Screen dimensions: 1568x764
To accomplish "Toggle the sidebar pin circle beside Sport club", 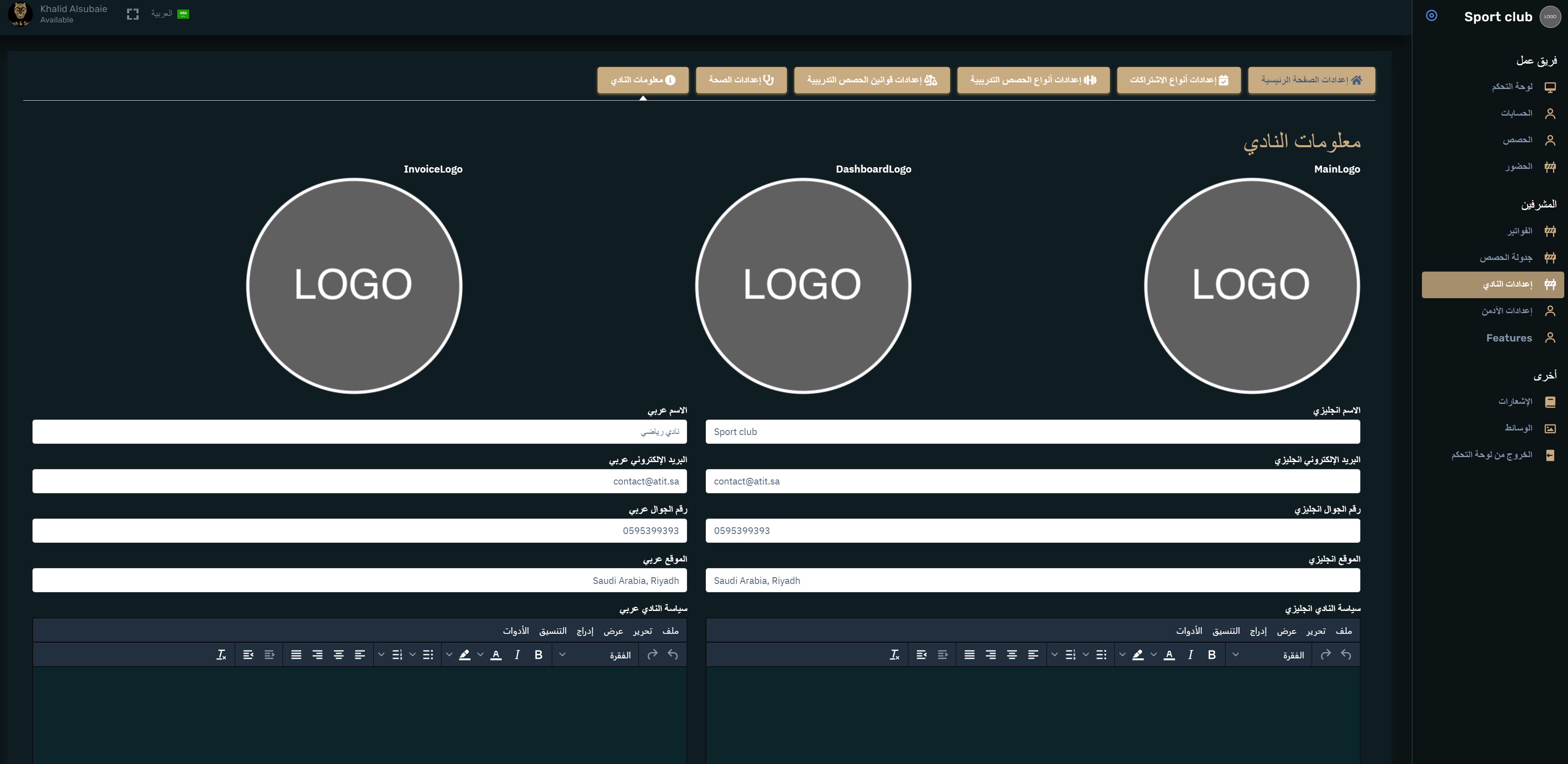I will (1432, 16).
